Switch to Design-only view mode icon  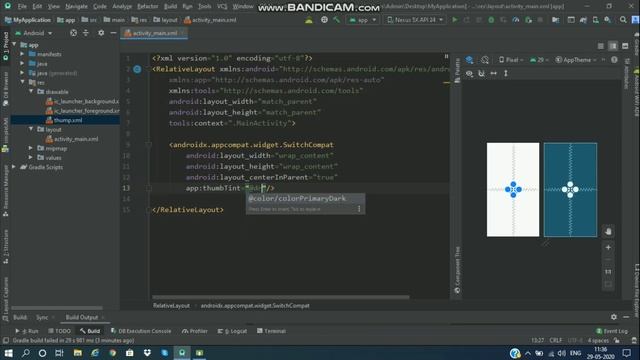(625, 46)
